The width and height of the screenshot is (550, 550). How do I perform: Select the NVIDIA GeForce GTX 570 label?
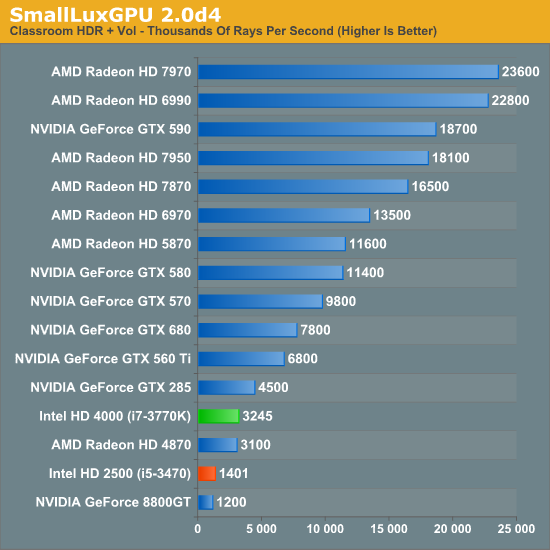tap(110, 301)
